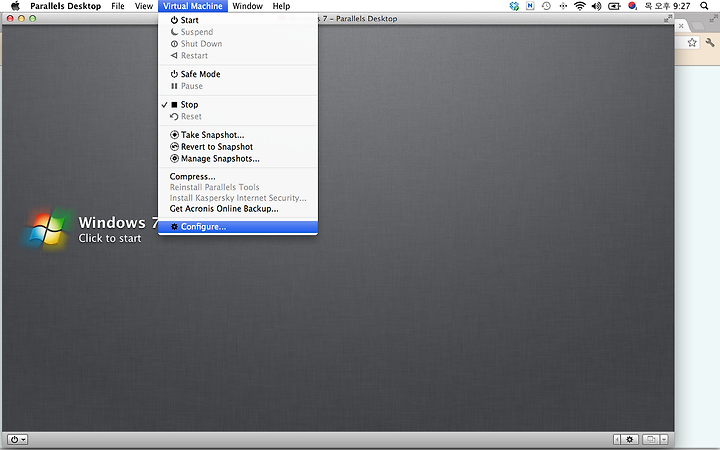Close the Virtual Machine menu bar item
Image resolution: width=720 pixels, height=450 pixels.
tap(193, 6)
